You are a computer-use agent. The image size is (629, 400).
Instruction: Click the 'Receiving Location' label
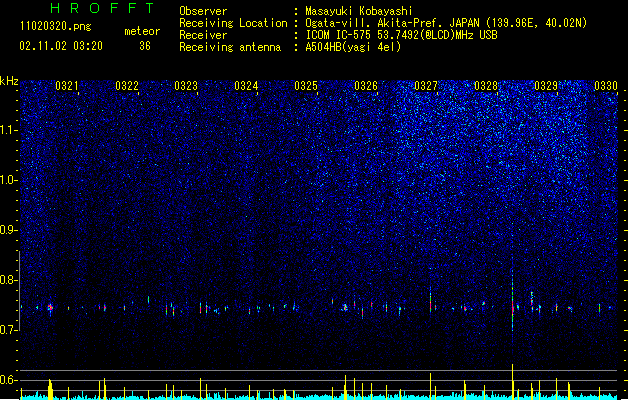point(233,23)
